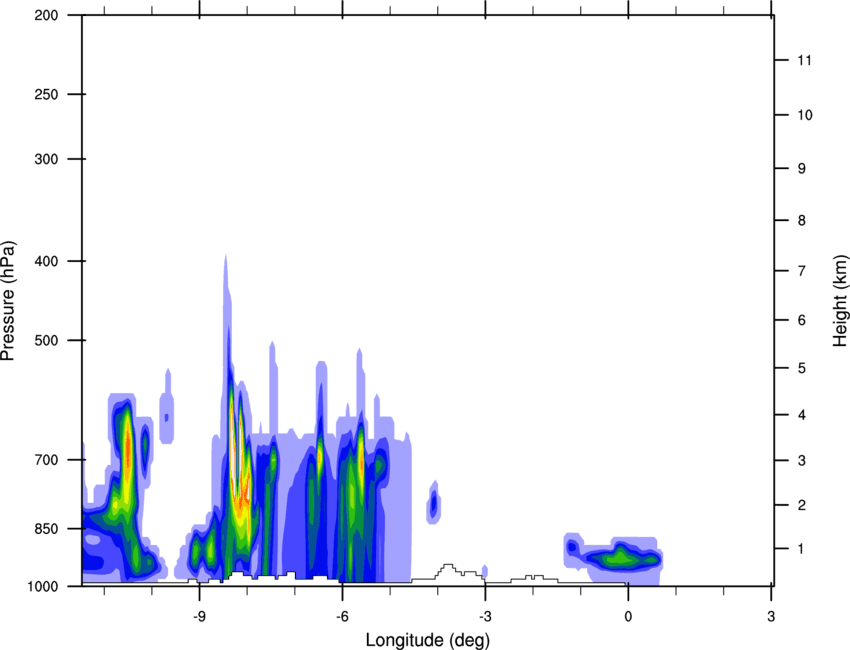Click the "Longitude (deg)" axis title
The width and height of the screenshot is (850, 650).
pos(427,640)
